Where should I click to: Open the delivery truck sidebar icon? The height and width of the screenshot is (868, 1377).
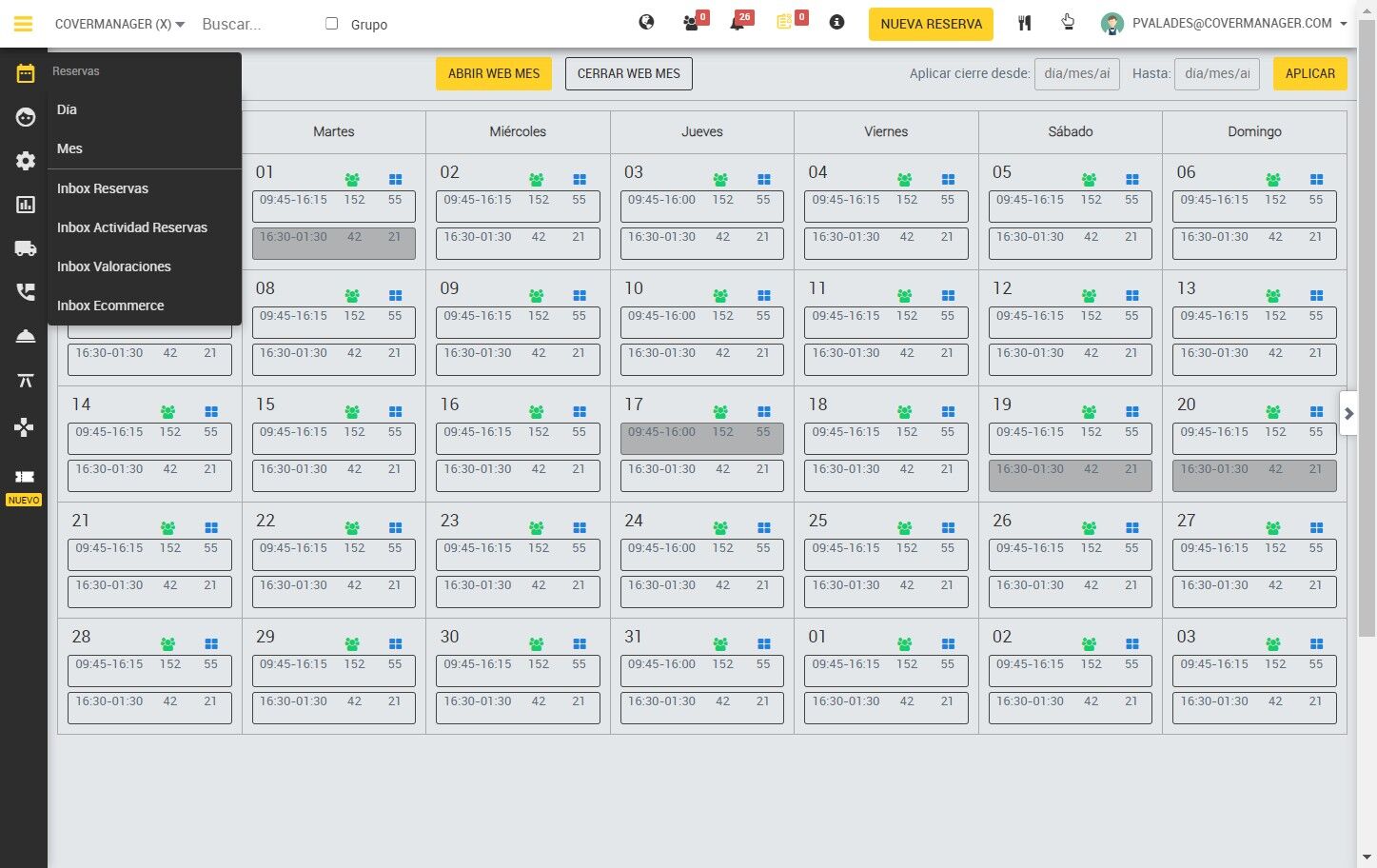[26, 248]
